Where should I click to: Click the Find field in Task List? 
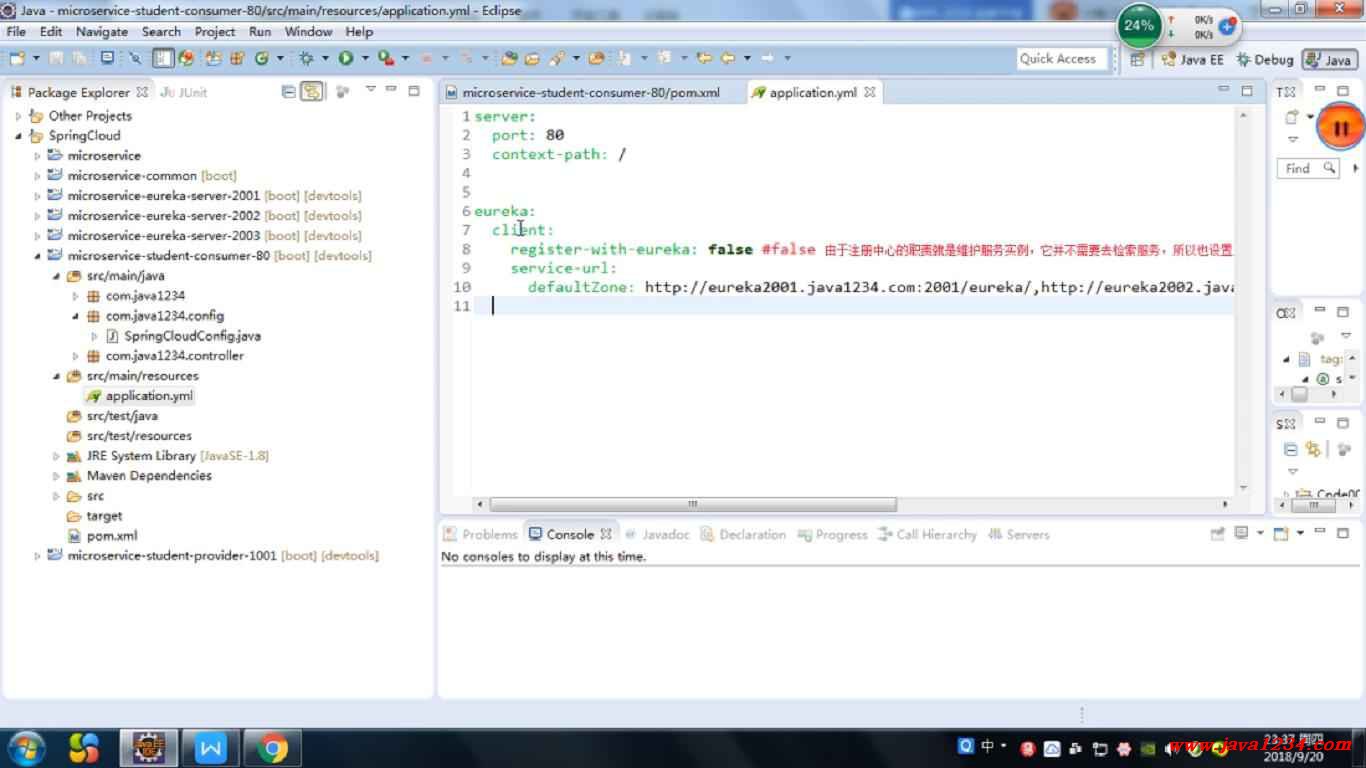1308,168
